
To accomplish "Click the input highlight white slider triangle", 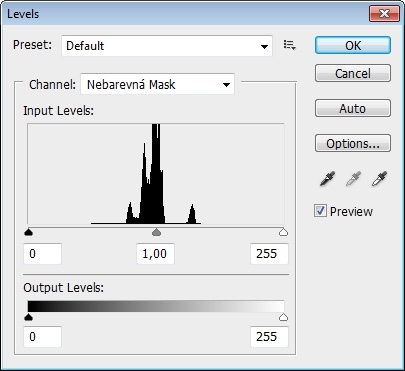I will [283, 232].
